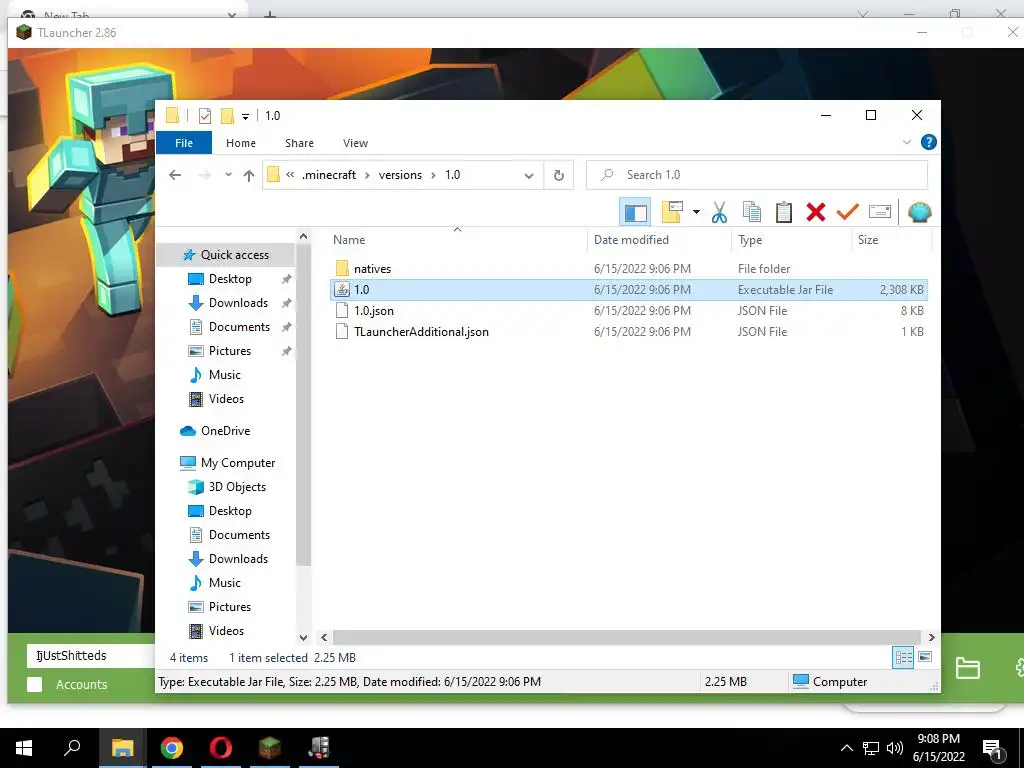Switch to the View ribbon tab
This screenshot has height=768, width=1024.
355,143
